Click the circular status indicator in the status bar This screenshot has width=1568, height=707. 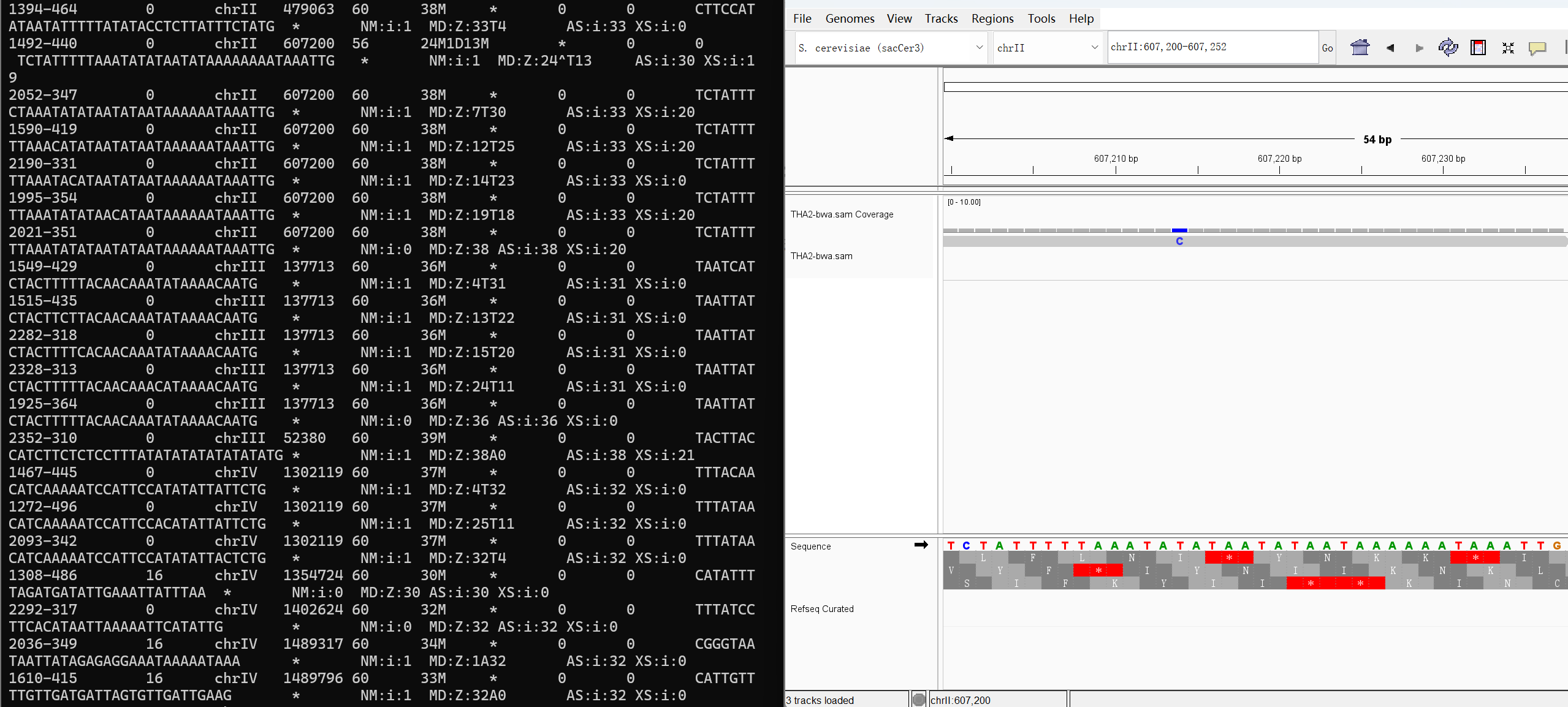918,699
